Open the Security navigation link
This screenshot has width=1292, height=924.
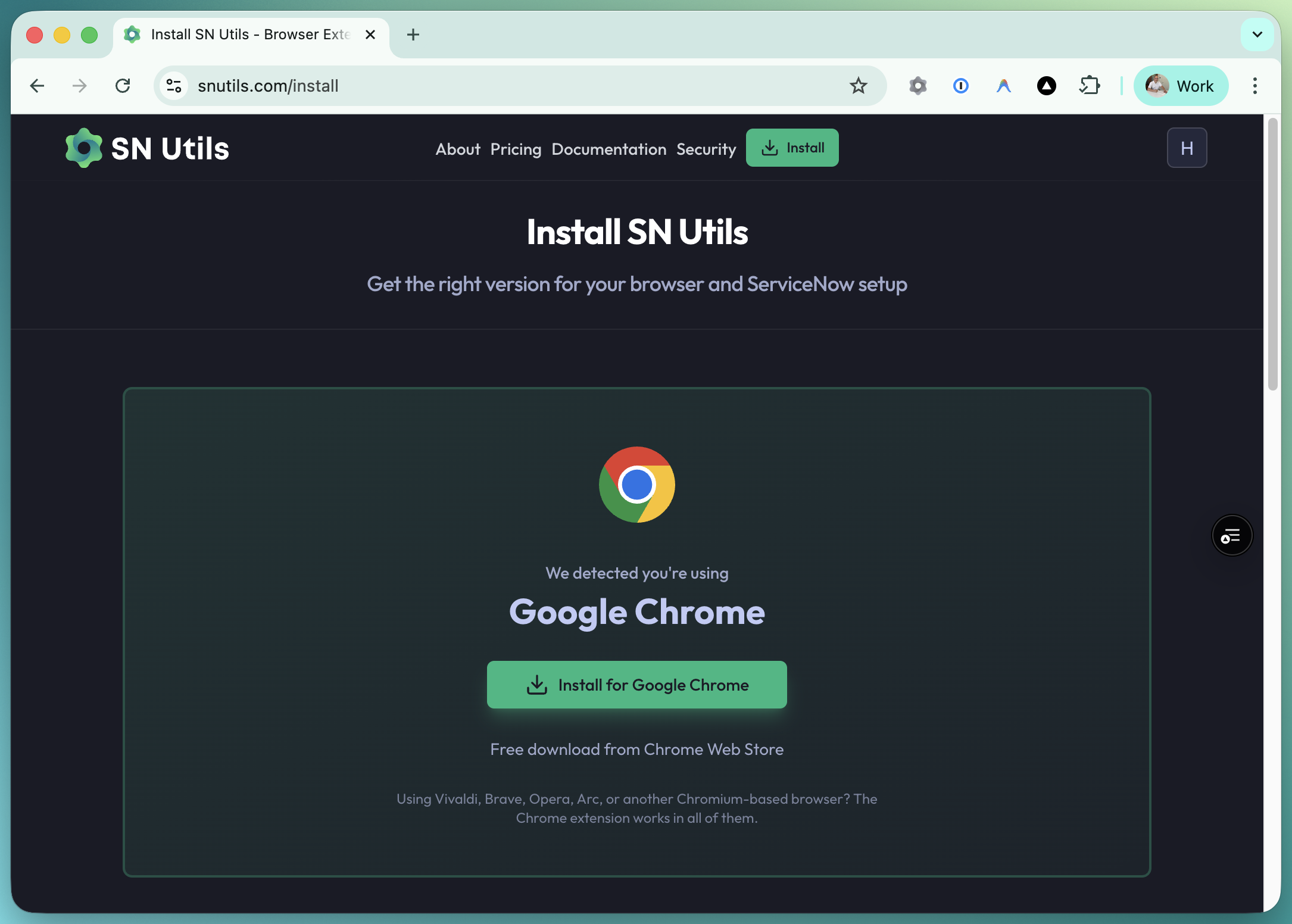(x=706, y=149)
